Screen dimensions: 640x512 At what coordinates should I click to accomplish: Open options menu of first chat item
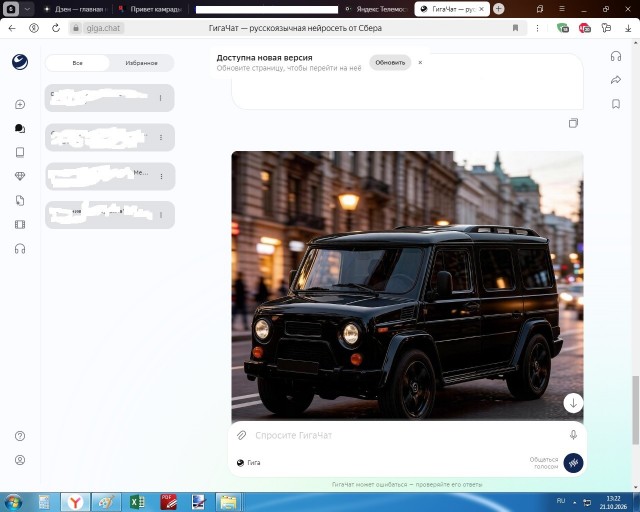(160, 98)
